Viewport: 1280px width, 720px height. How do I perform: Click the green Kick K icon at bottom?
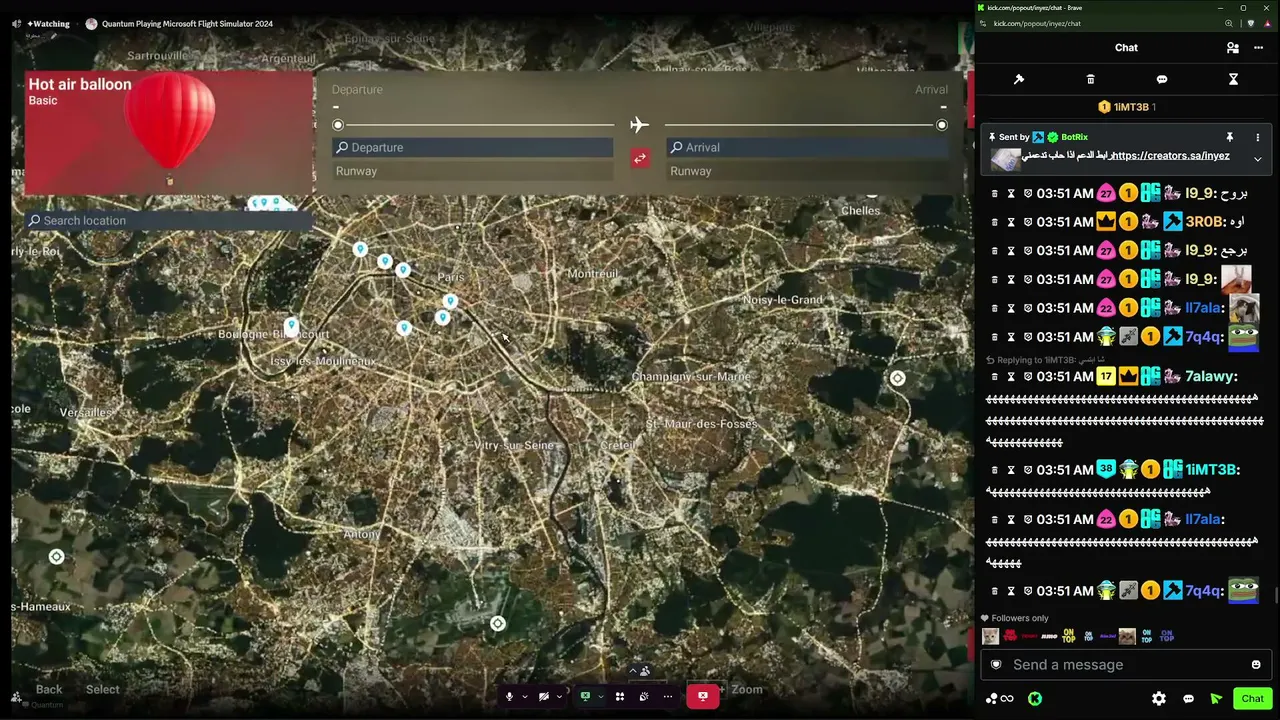point(1035,699)
